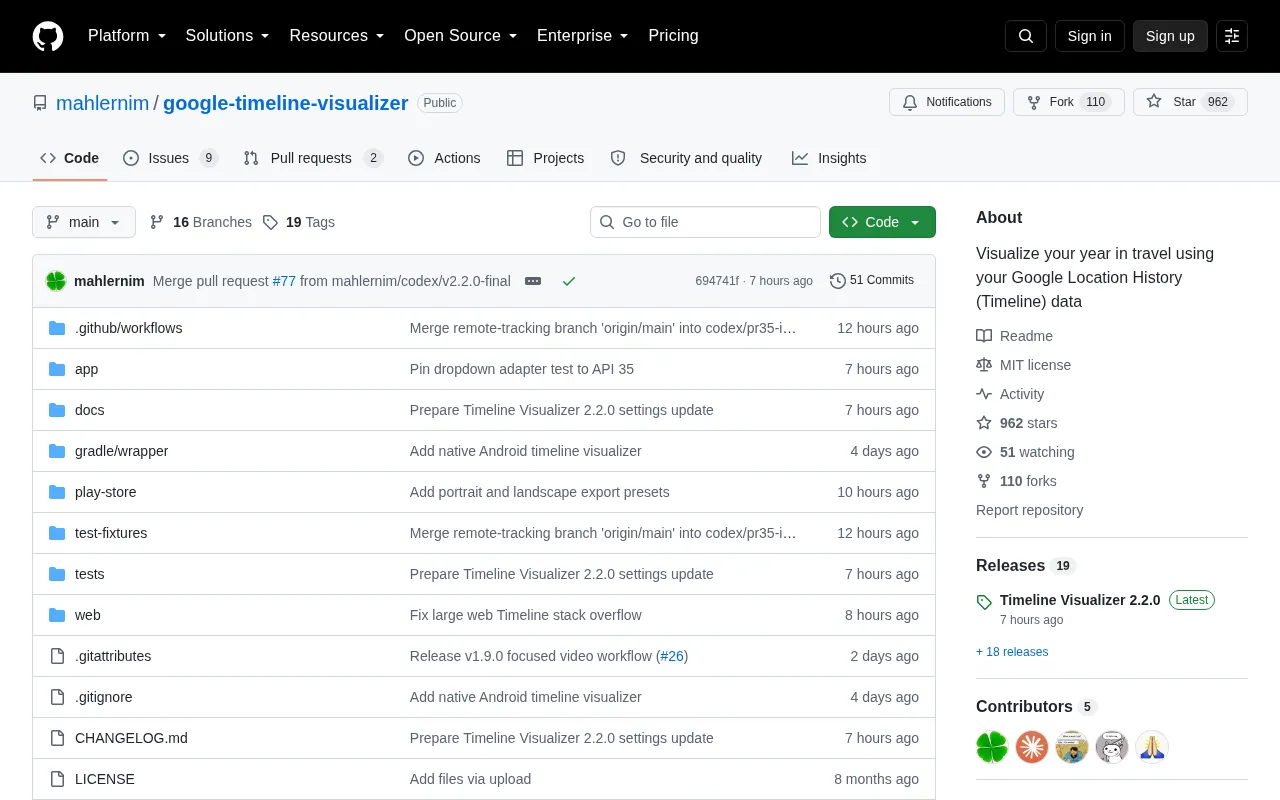
Task: Click the search magnifier icon button
Action: (x=1026, y=36)
